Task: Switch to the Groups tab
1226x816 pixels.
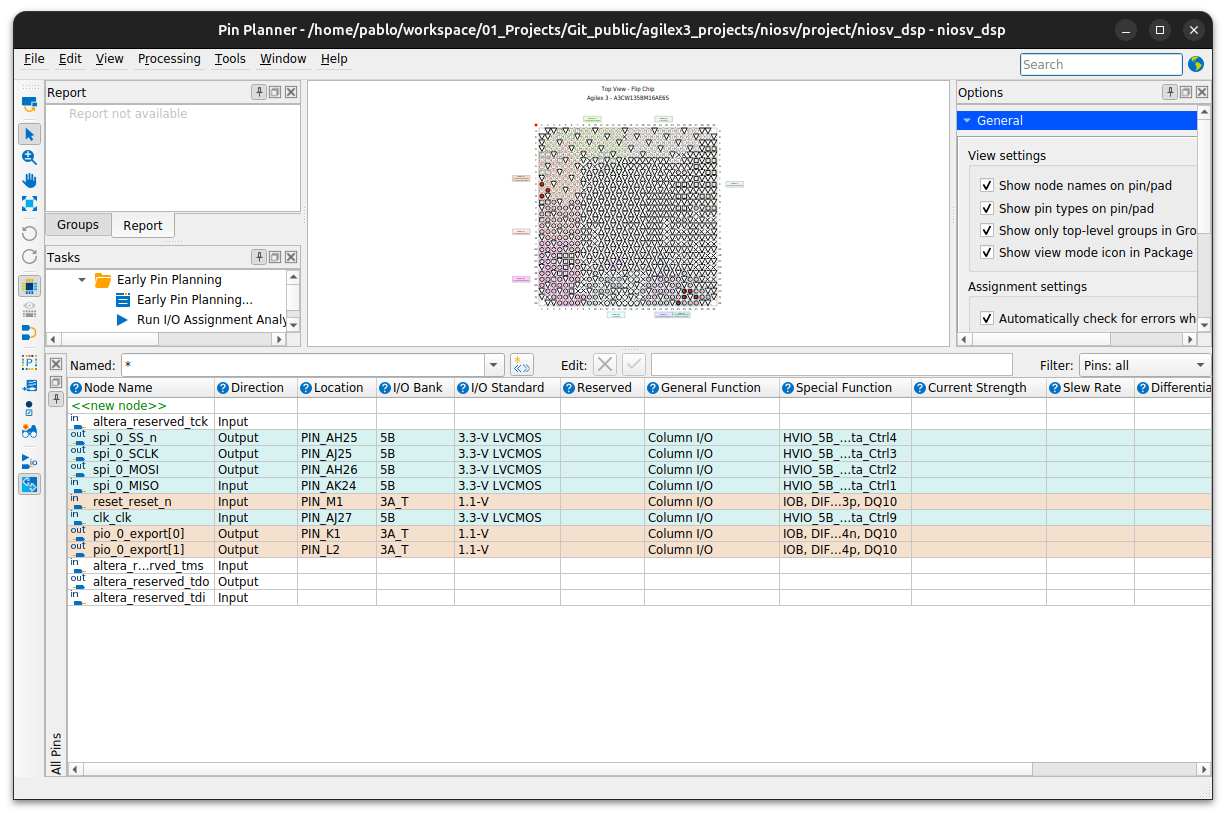Action: click(78, 225)
